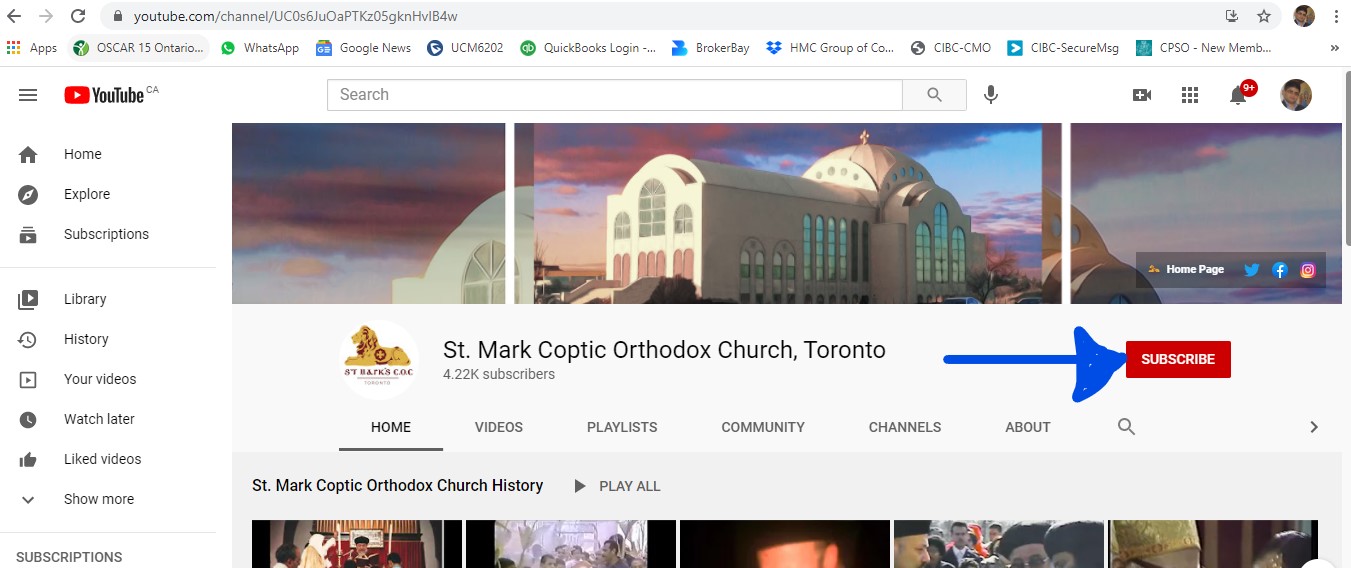This screenshot has width=1351, height=568.
Task: Show more bookmarks with double chevron
Action: pyautogui.click(x=1334, y=47)
